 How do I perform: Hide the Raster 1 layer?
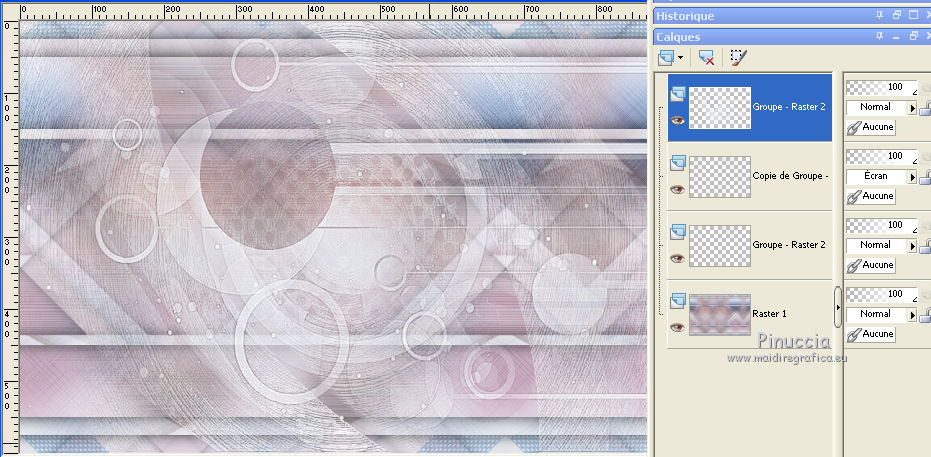[677, 327]
